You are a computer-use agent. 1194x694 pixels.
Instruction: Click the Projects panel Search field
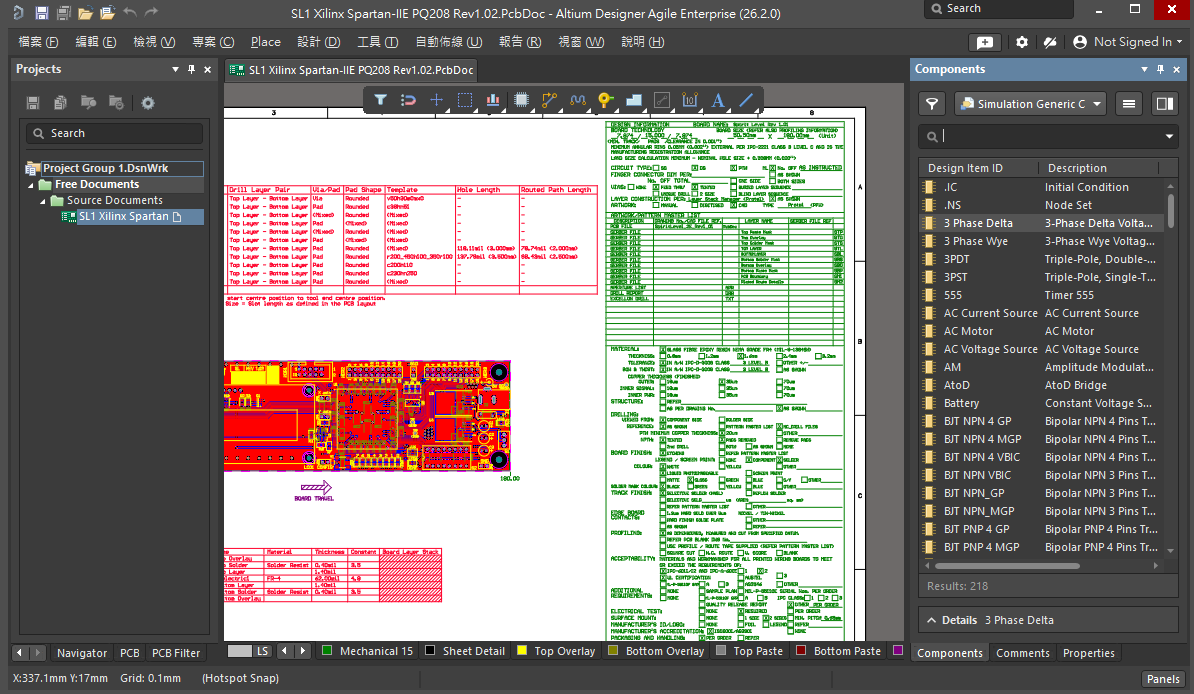(x=114, y=133)
